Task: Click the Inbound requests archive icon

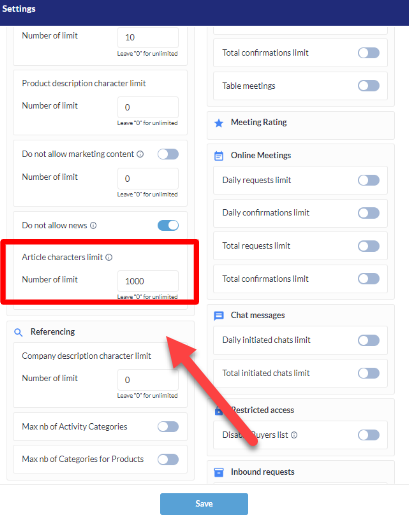Action: 219,472
